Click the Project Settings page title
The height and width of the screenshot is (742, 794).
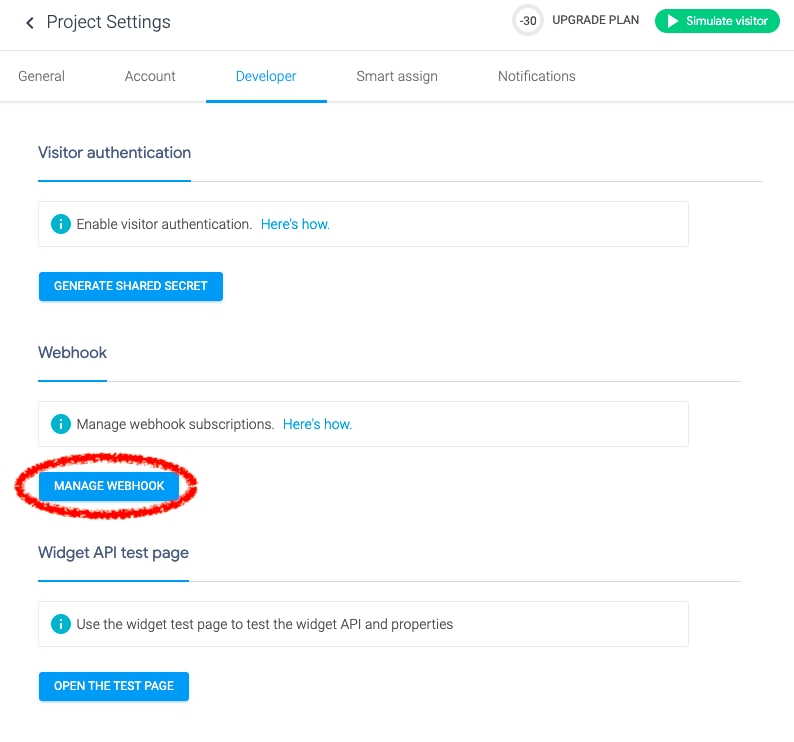click(108, 22)
